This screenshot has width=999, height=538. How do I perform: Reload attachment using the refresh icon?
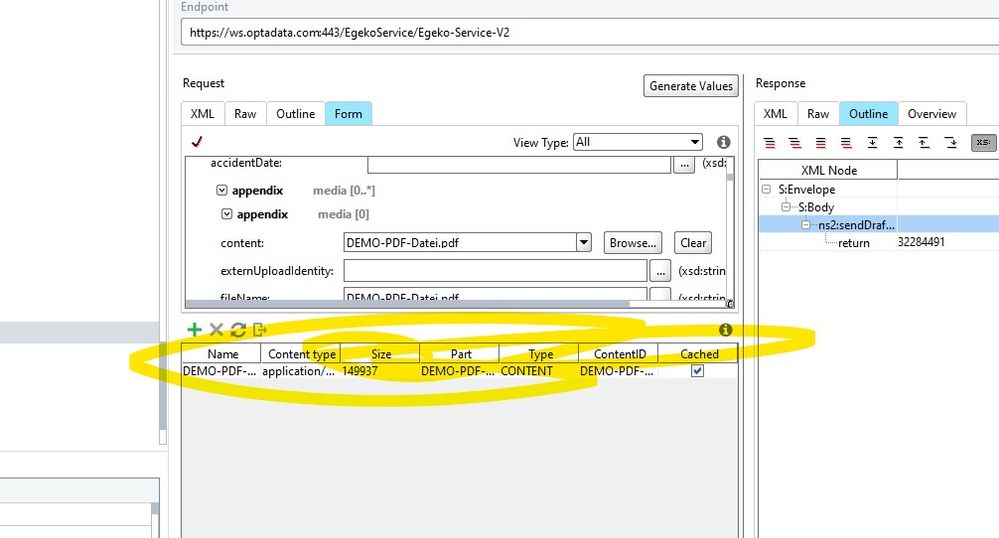point(238,330)
